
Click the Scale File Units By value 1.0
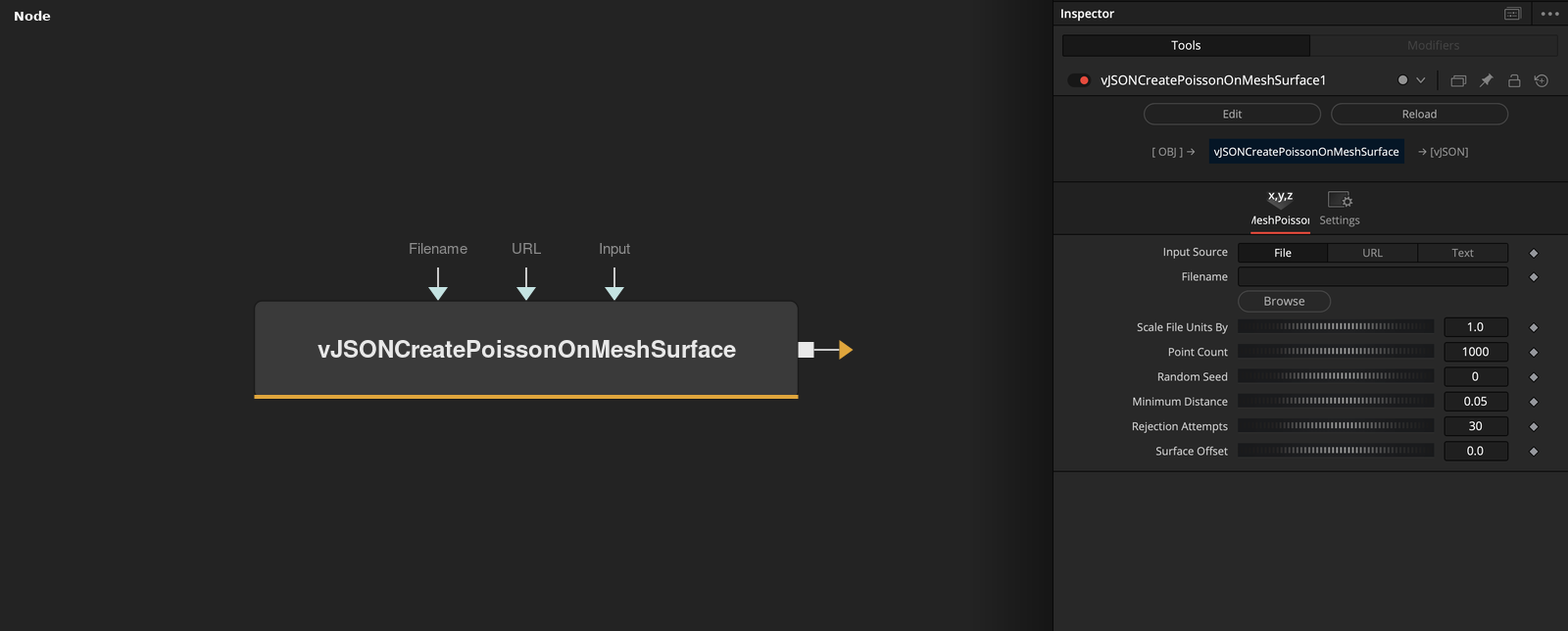click(1476, 327)
